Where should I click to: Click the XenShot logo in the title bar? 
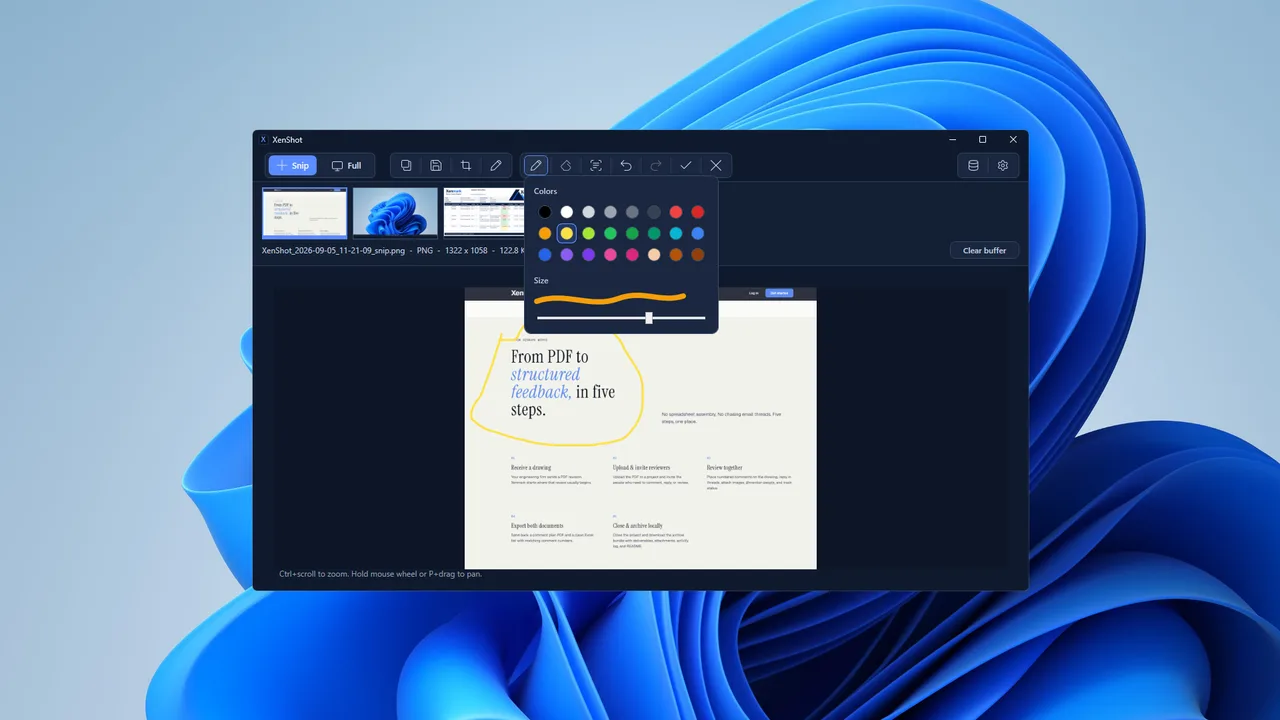pyautogui.click(x=263, y=140)
